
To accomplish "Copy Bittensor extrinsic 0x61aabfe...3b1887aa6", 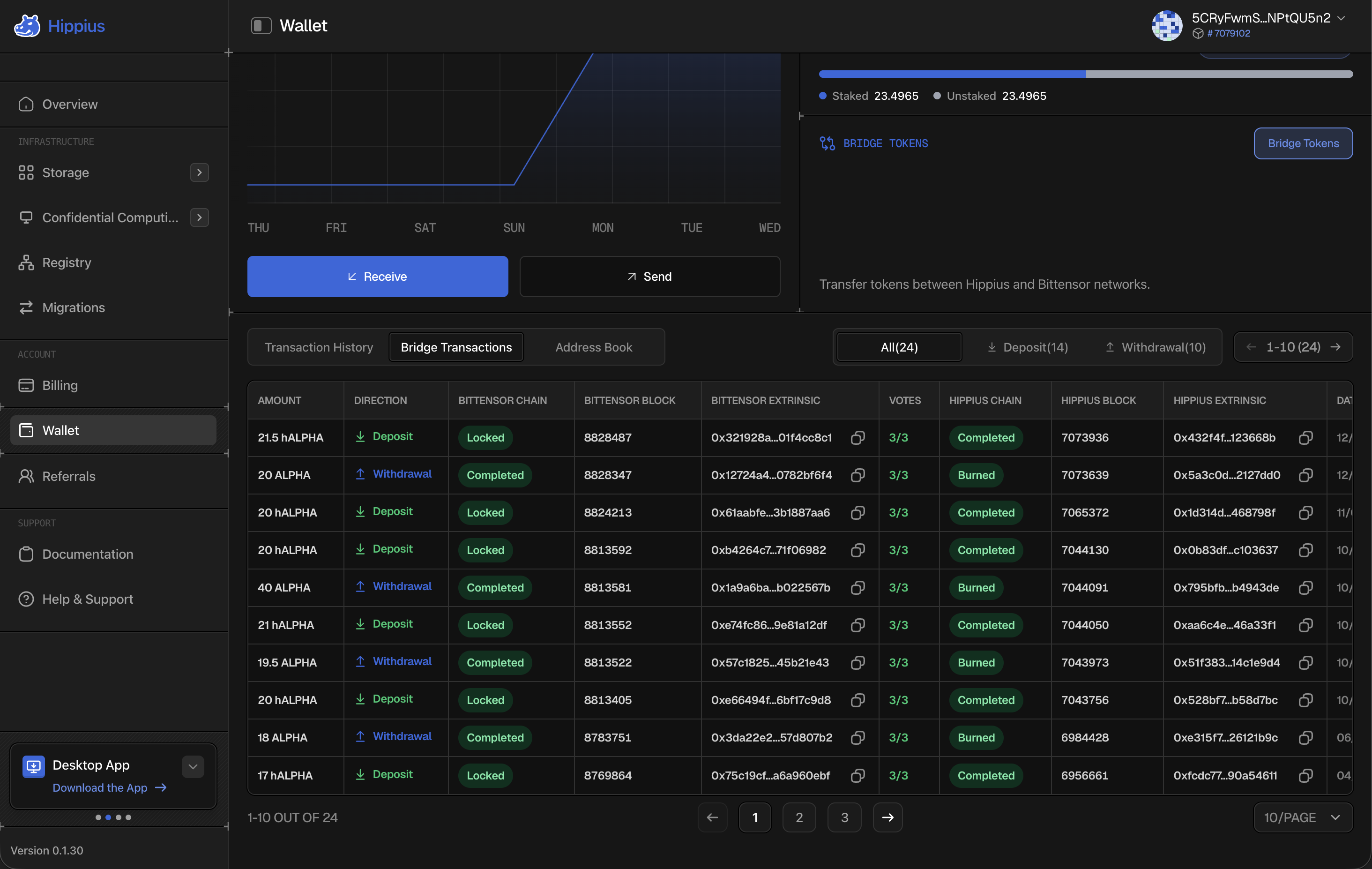I will 857,512.
